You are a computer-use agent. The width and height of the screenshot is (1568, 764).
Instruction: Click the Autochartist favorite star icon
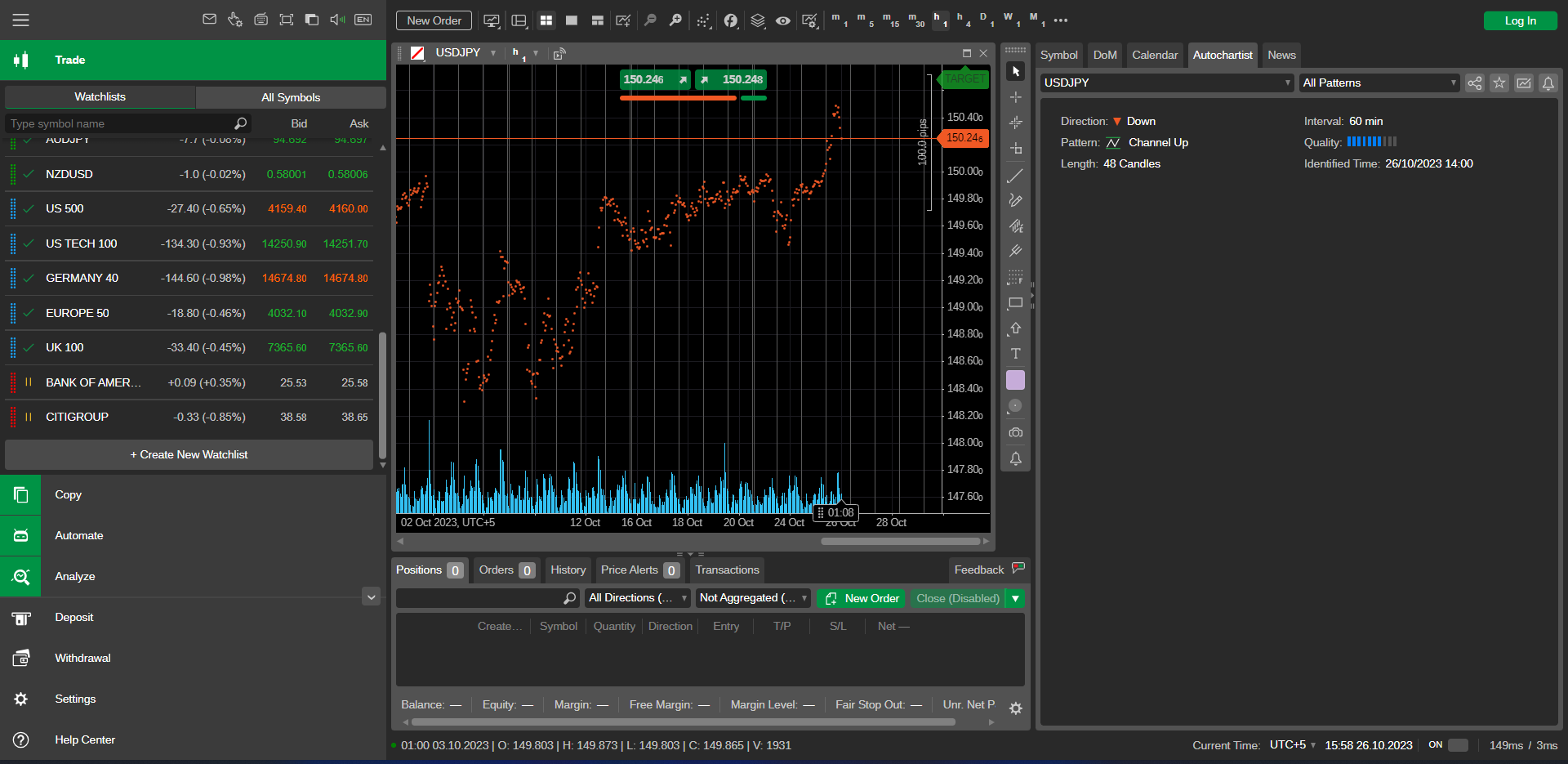tap(1499, 83)
